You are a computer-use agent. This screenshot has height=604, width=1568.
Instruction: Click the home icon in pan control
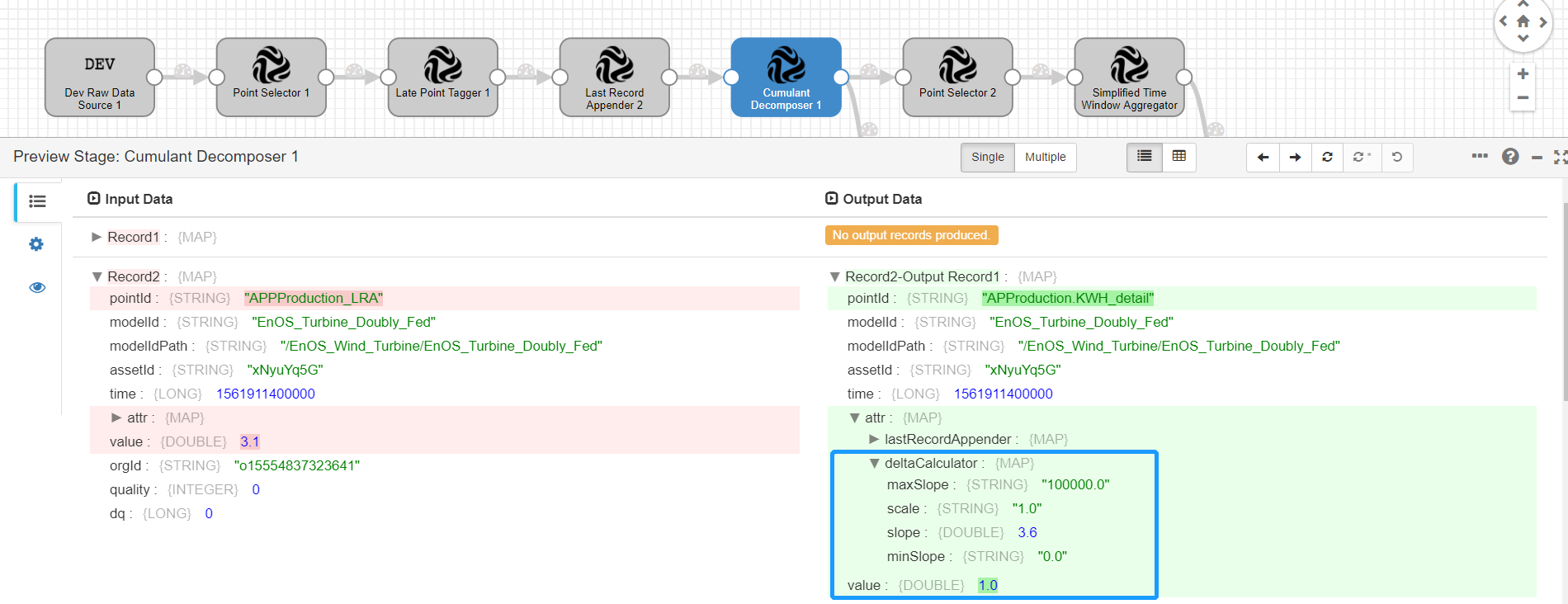pyautogui.click(x=1523, y=21)
